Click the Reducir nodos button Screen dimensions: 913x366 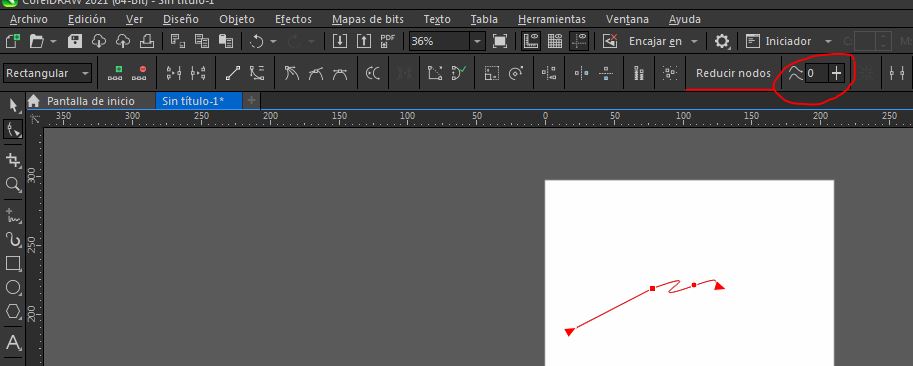733,73
